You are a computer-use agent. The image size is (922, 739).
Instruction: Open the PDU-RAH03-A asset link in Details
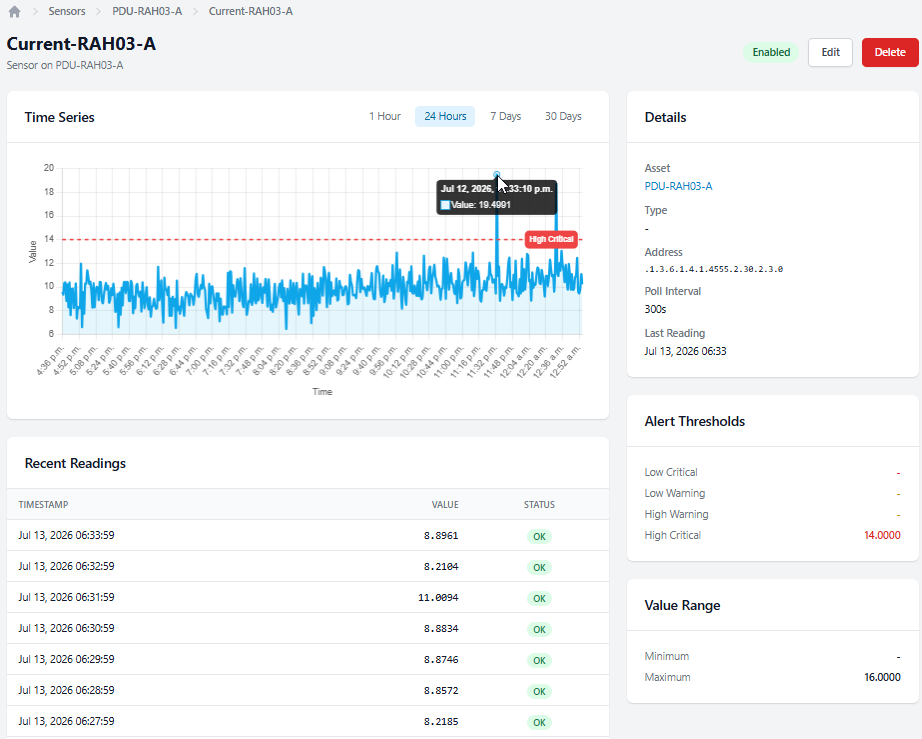pos(678,186)
